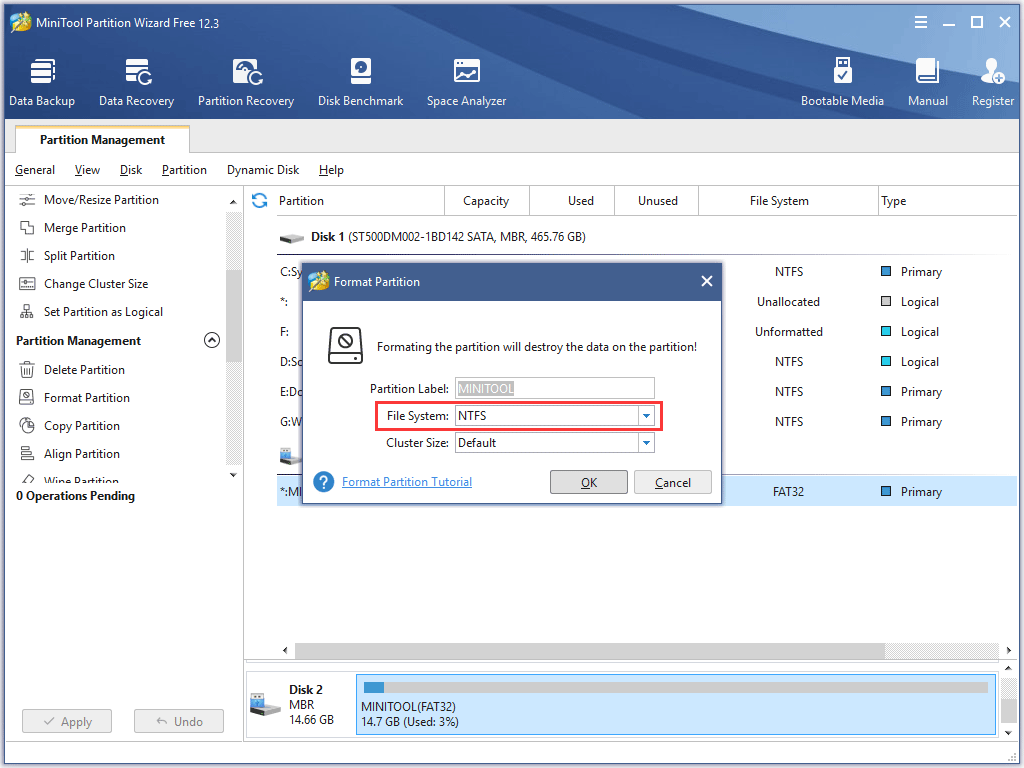Collapse the Partition Management section
Image resolution: width=1024 pixels, height=768 pixels.
(212, 340)
